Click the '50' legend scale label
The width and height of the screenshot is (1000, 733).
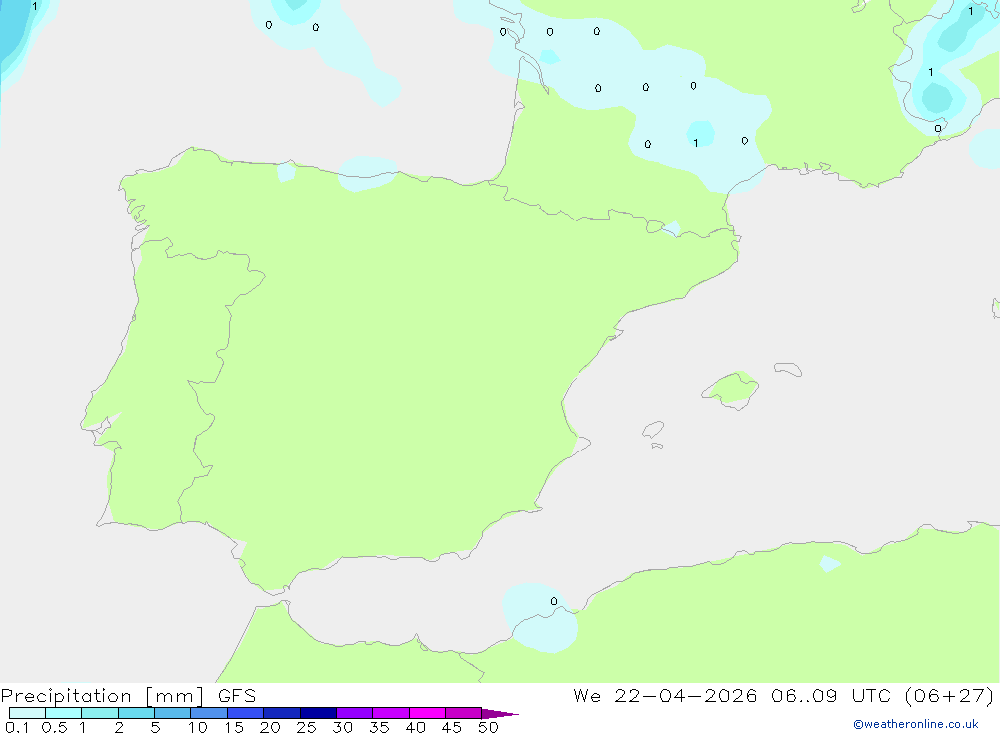488,727
